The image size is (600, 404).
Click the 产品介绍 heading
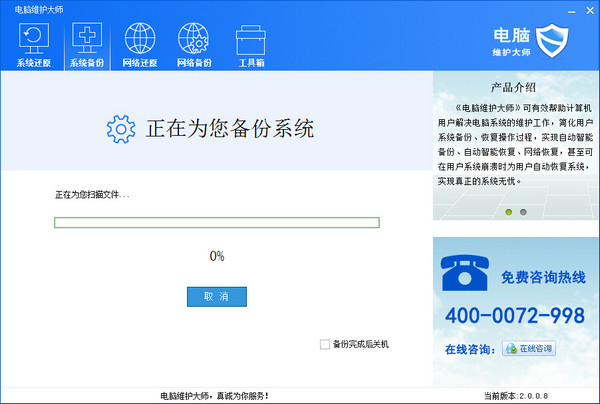click(x=513, y=88)
